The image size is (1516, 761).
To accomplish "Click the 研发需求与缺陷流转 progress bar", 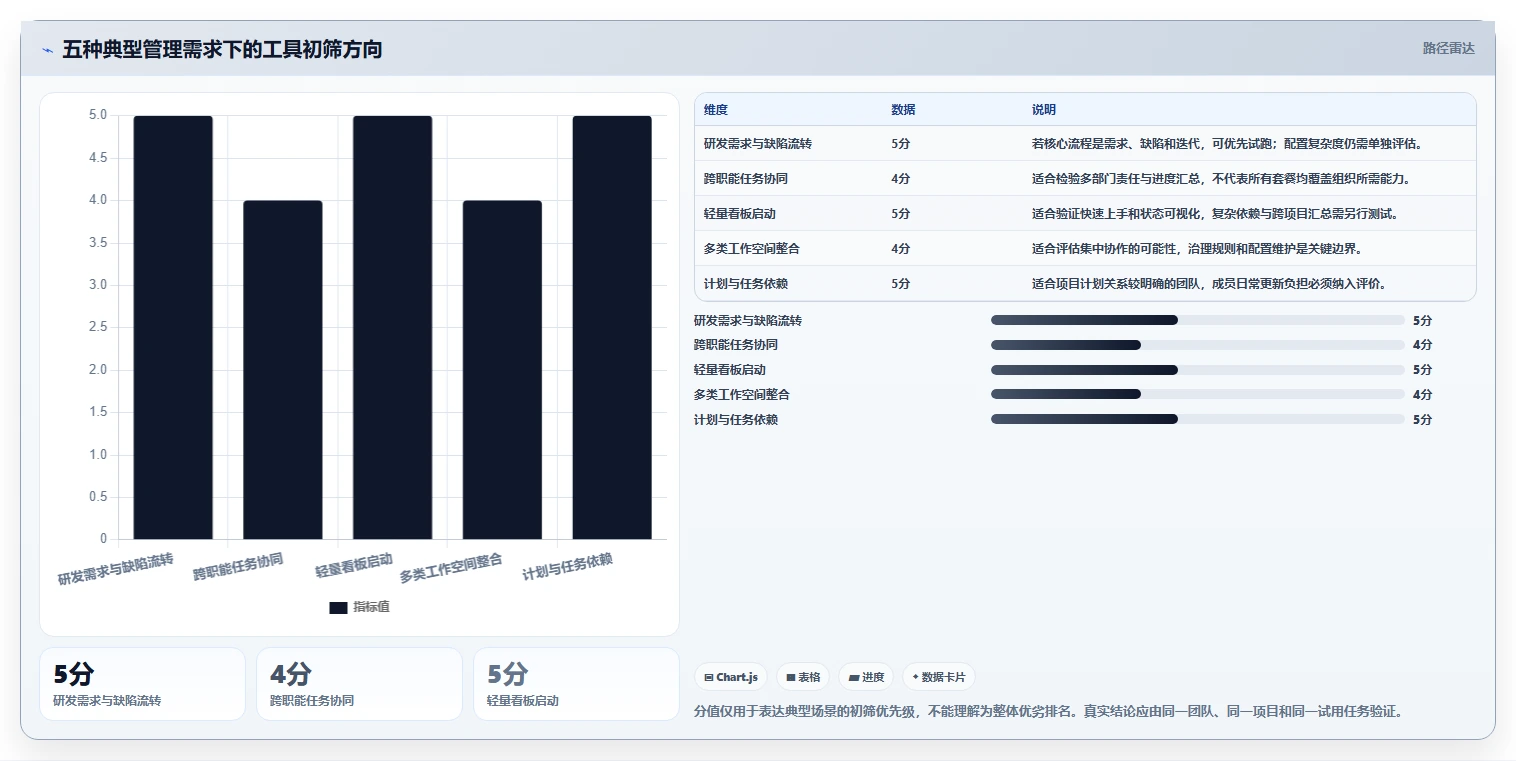I will click(x=1198, y=320).
